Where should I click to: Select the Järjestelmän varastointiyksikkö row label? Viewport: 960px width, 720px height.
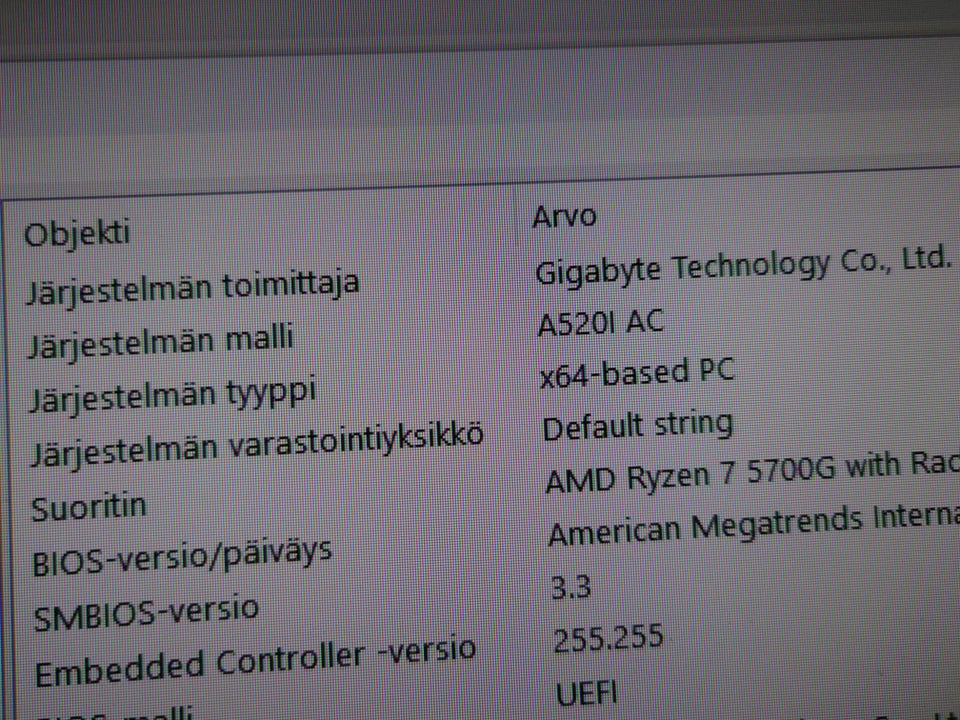tap(257, 446)
